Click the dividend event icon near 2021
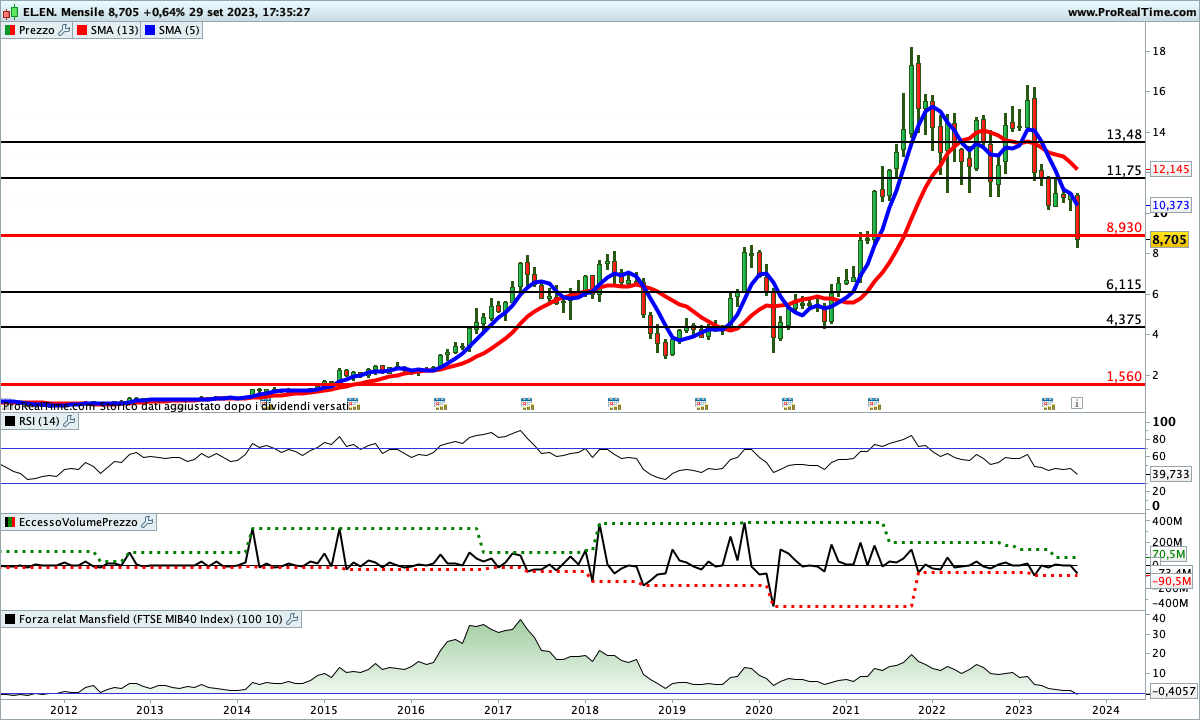The image size is (1200, 720). [x=874, y=403]
